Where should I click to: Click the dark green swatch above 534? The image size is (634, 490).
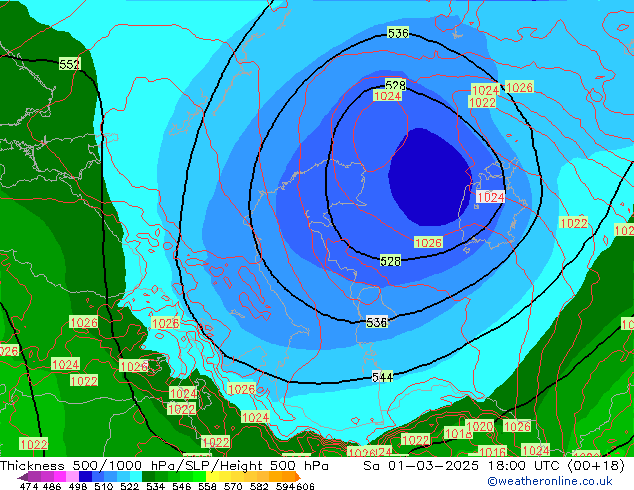[x=148, y=476]
